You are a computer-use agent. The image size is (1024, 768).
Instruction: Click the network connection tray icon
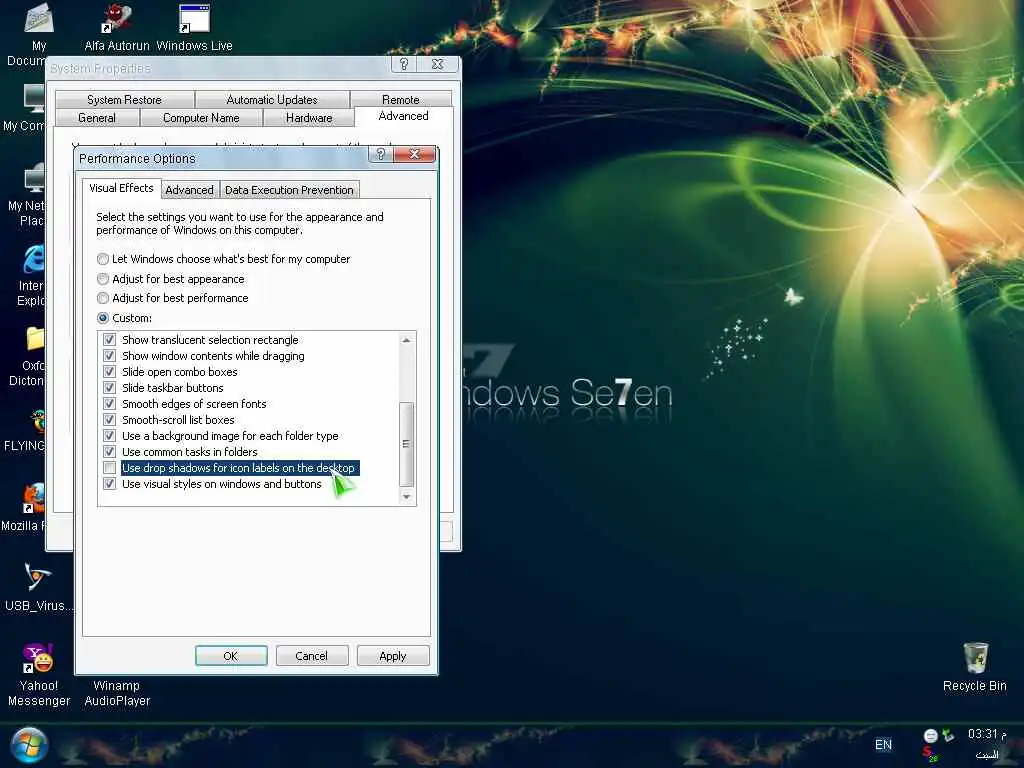coord(948,736)
